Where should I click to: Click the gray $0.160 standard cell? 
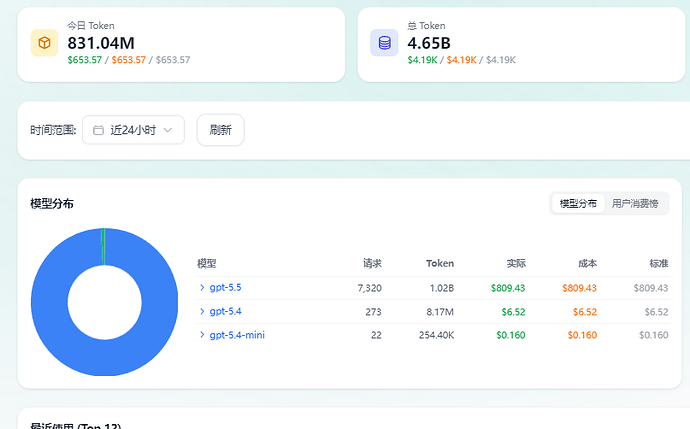(x=654, y=335)
